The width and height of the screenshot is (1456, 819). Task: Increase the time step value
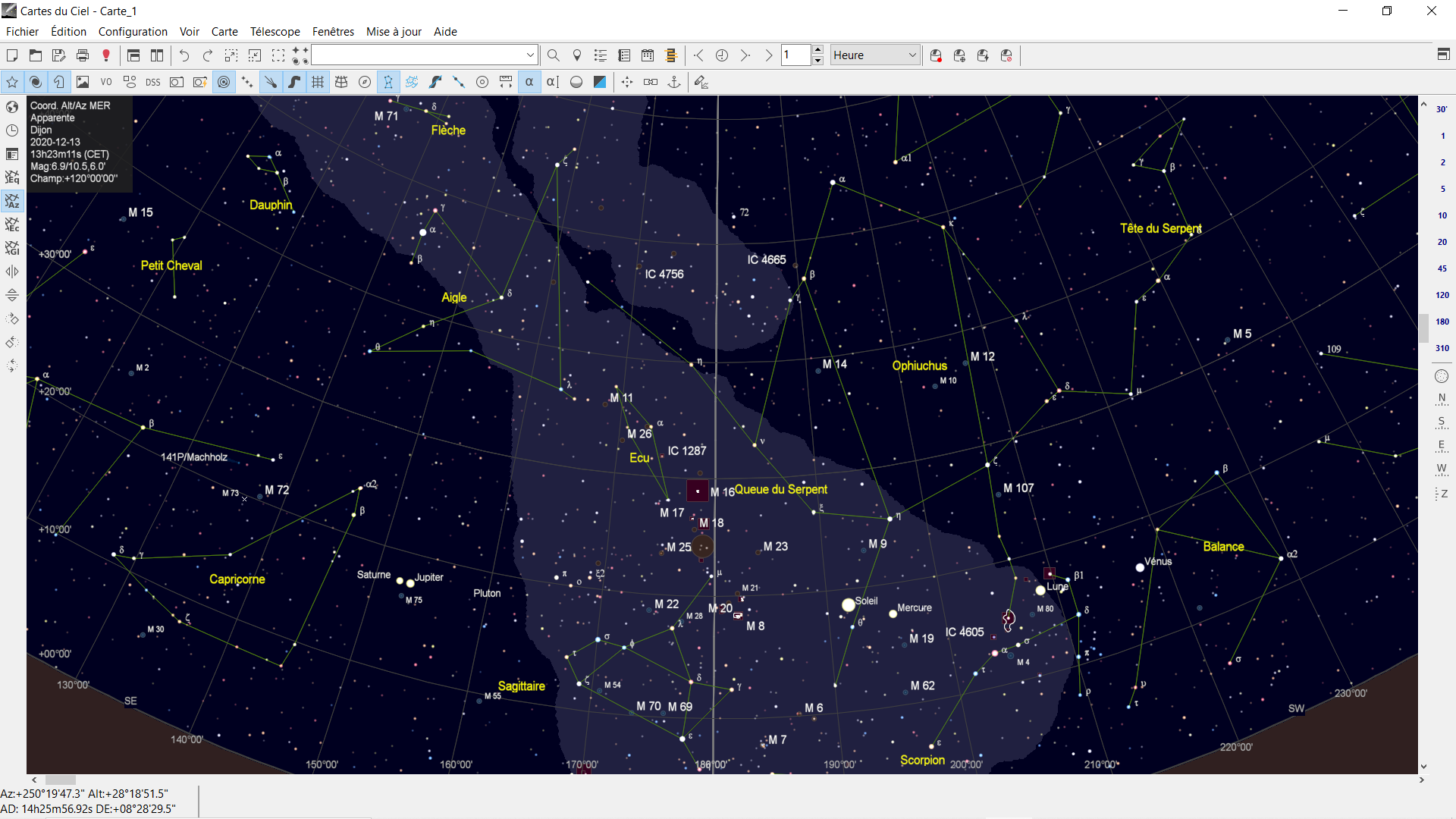(x=817, y=50)
